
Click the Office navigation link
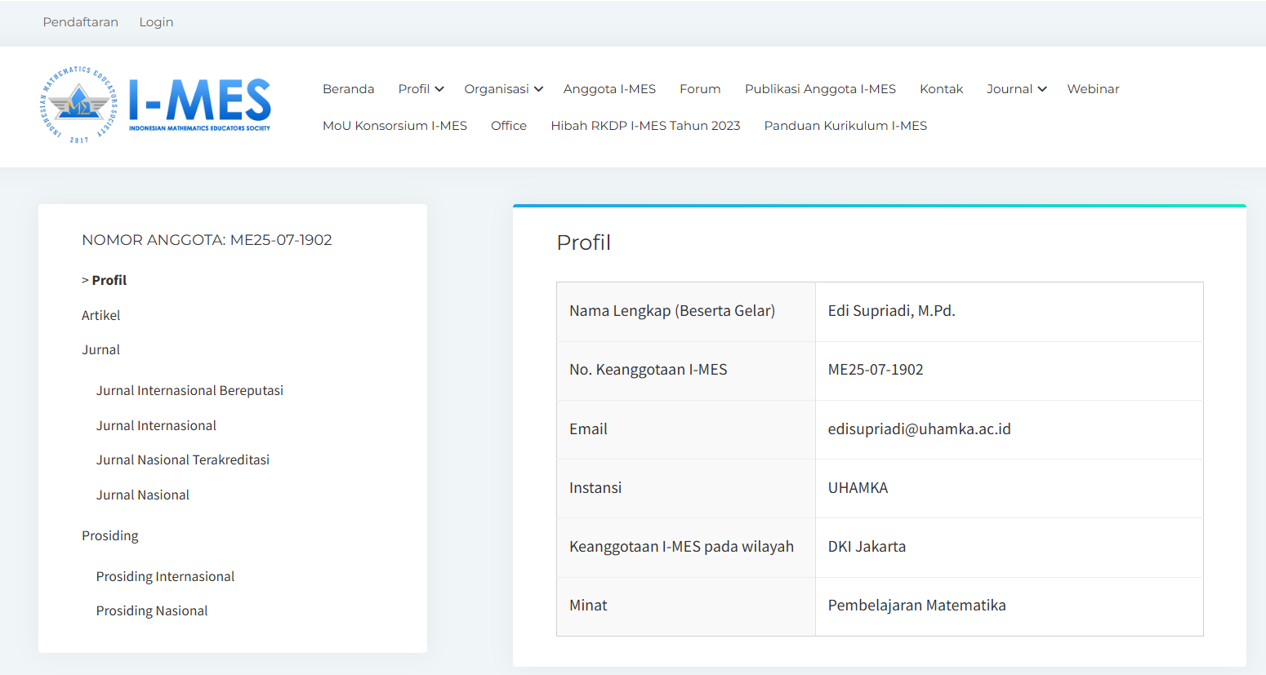508,126
